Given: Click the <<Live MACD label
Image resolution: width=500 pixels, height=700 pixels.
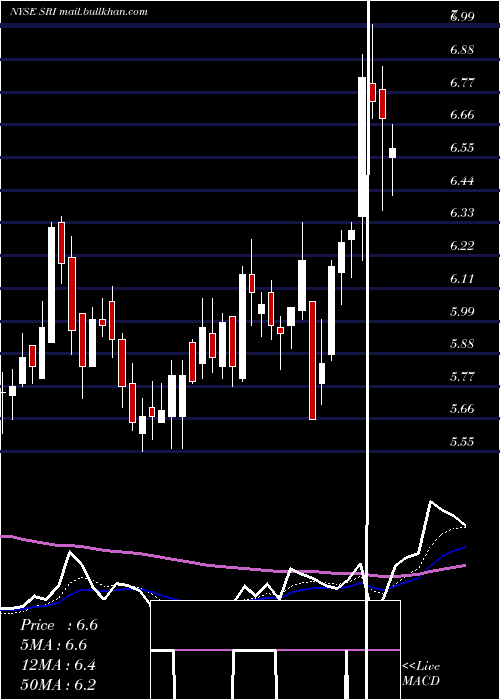Looking at the screenshot, I should (x=421, y=673).
